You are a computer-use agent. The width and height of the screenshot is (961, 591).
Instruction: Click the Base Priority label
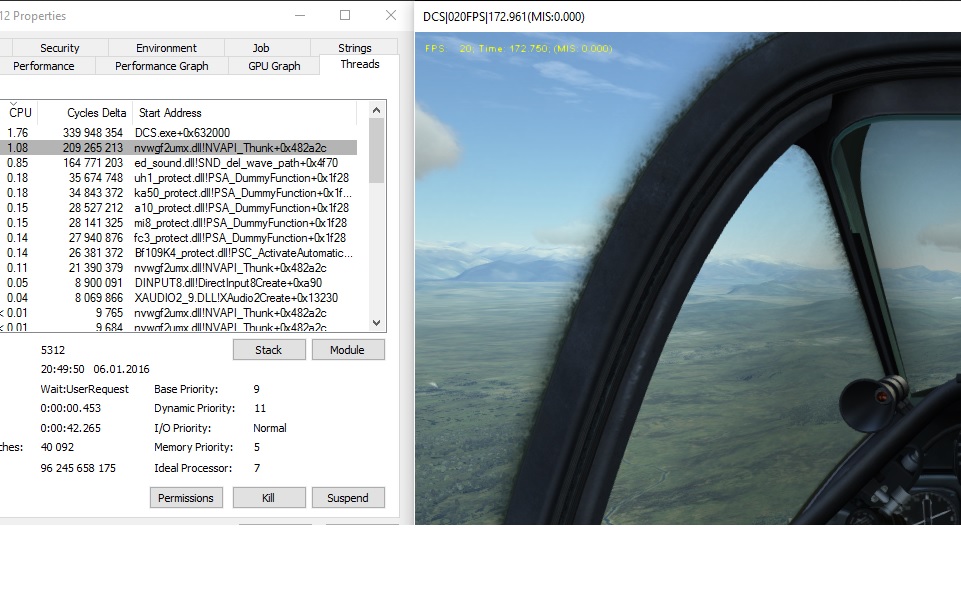coord(186,389)
